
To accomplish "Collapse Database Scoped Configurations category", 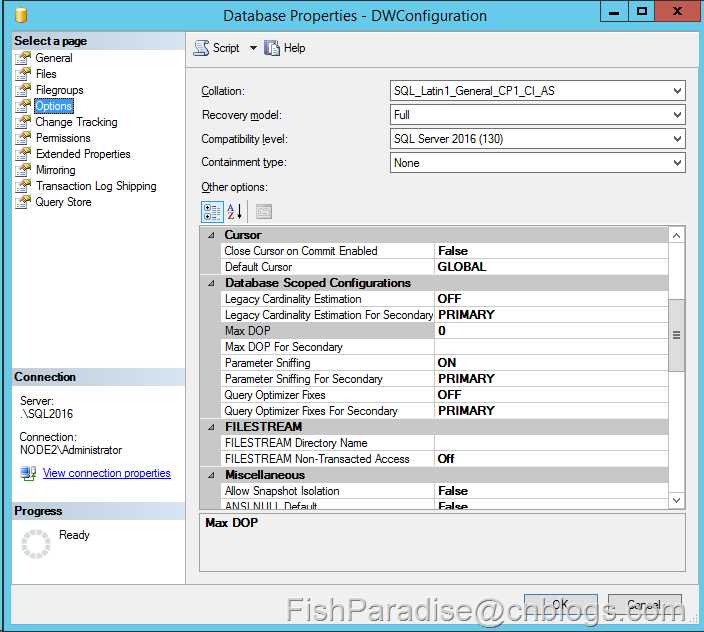I will coord(211,283).
